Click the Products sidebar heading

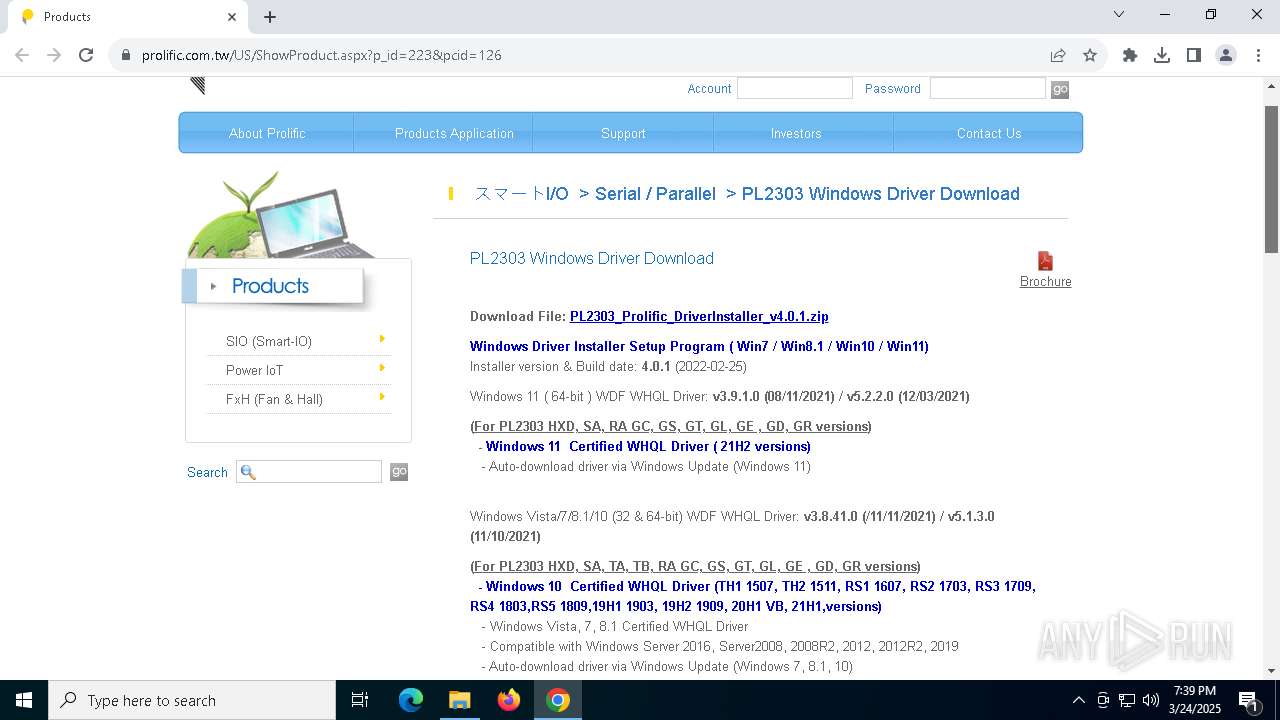click(x=270, y=286)
